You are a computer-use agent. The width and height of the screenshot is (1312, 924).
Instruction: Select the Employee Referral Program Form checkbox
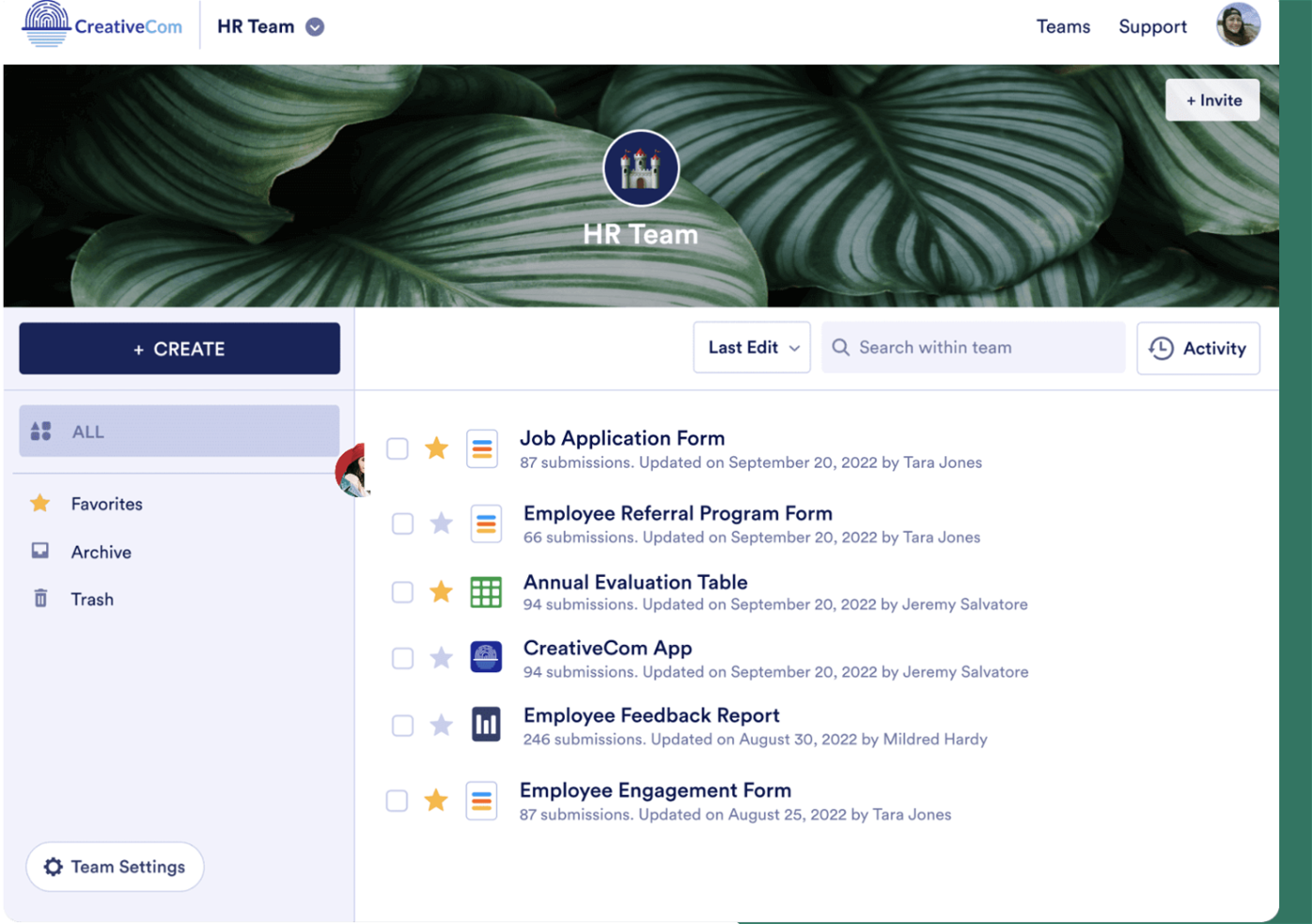tap(403, 523)
